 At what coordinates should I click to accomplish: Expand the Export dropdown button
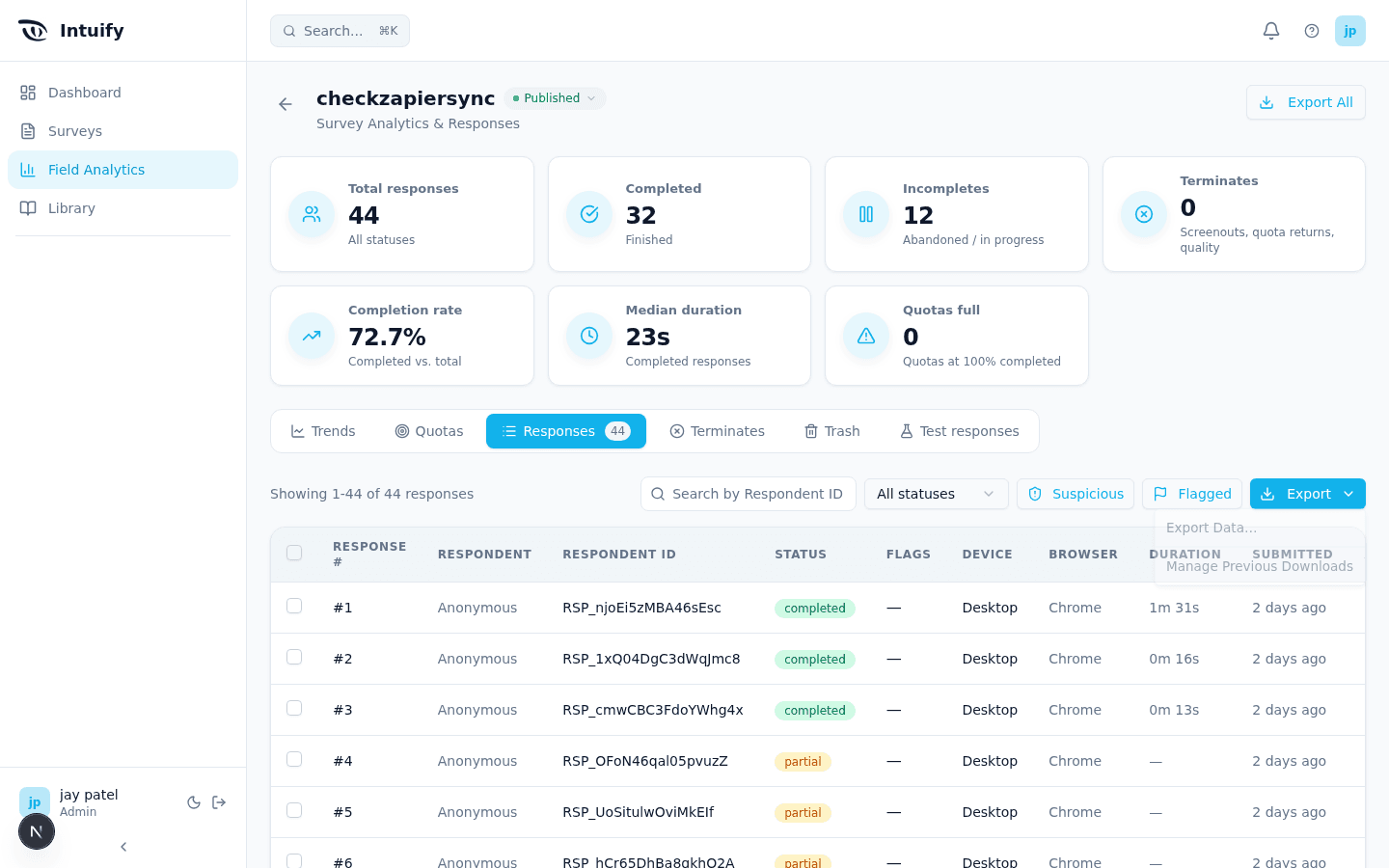tap(1308, 494)
